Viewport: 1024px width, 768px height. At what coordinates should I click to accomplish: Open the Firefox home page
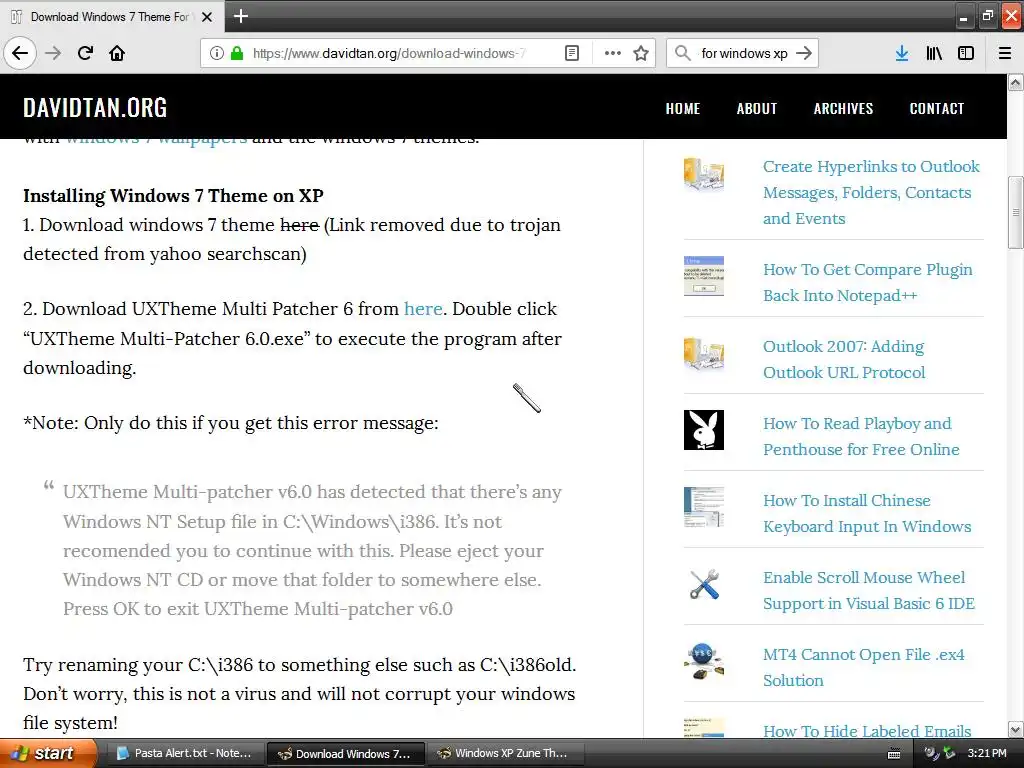(117, 53)
